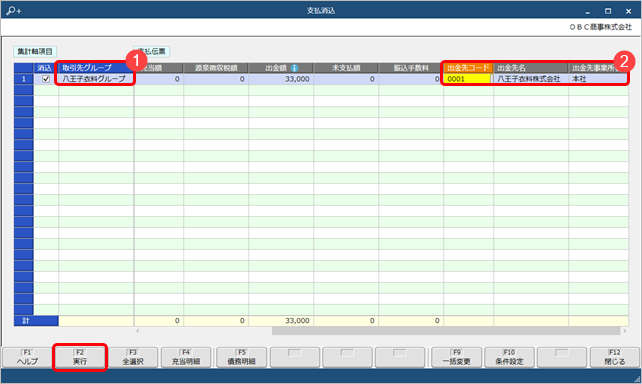Open F4 充当明細 details
642x384 pixels.
click(x=186, y=357)
